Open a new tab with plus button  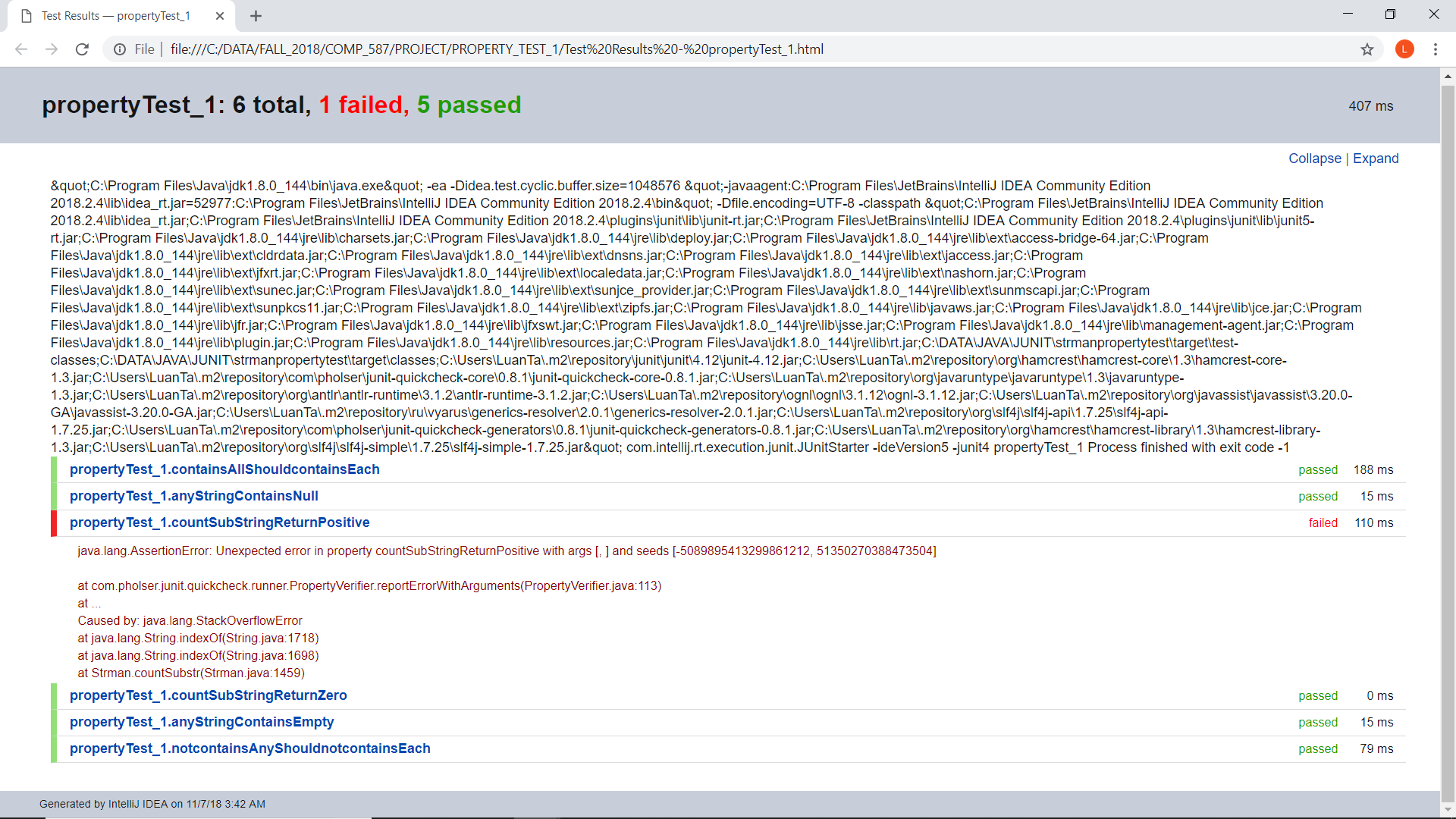pos(256,16)
